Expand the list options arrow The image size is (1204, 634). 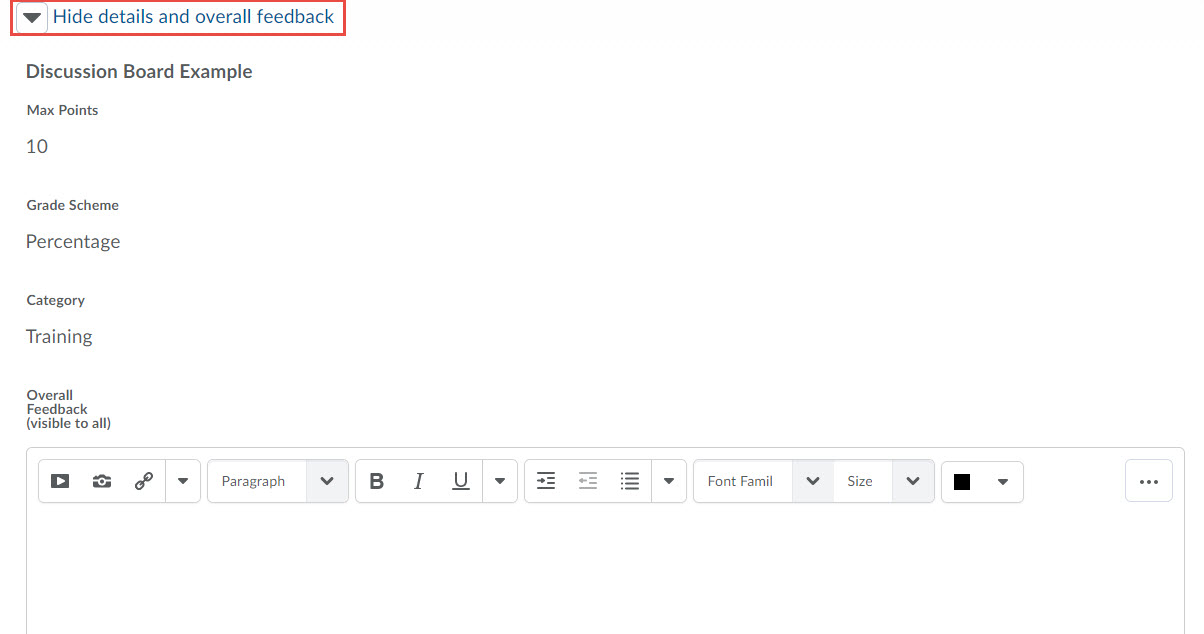[x=669, y=481]
